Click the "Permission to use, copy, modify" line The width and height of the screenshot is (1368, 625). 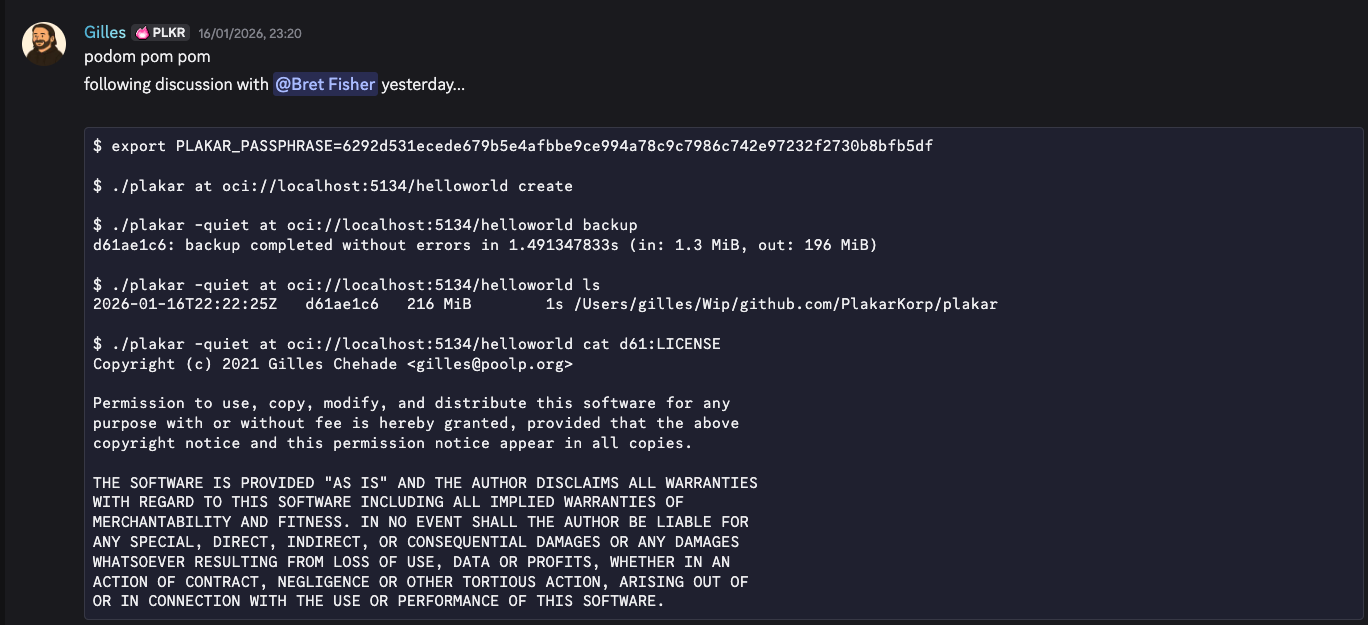tap(411, 403)
